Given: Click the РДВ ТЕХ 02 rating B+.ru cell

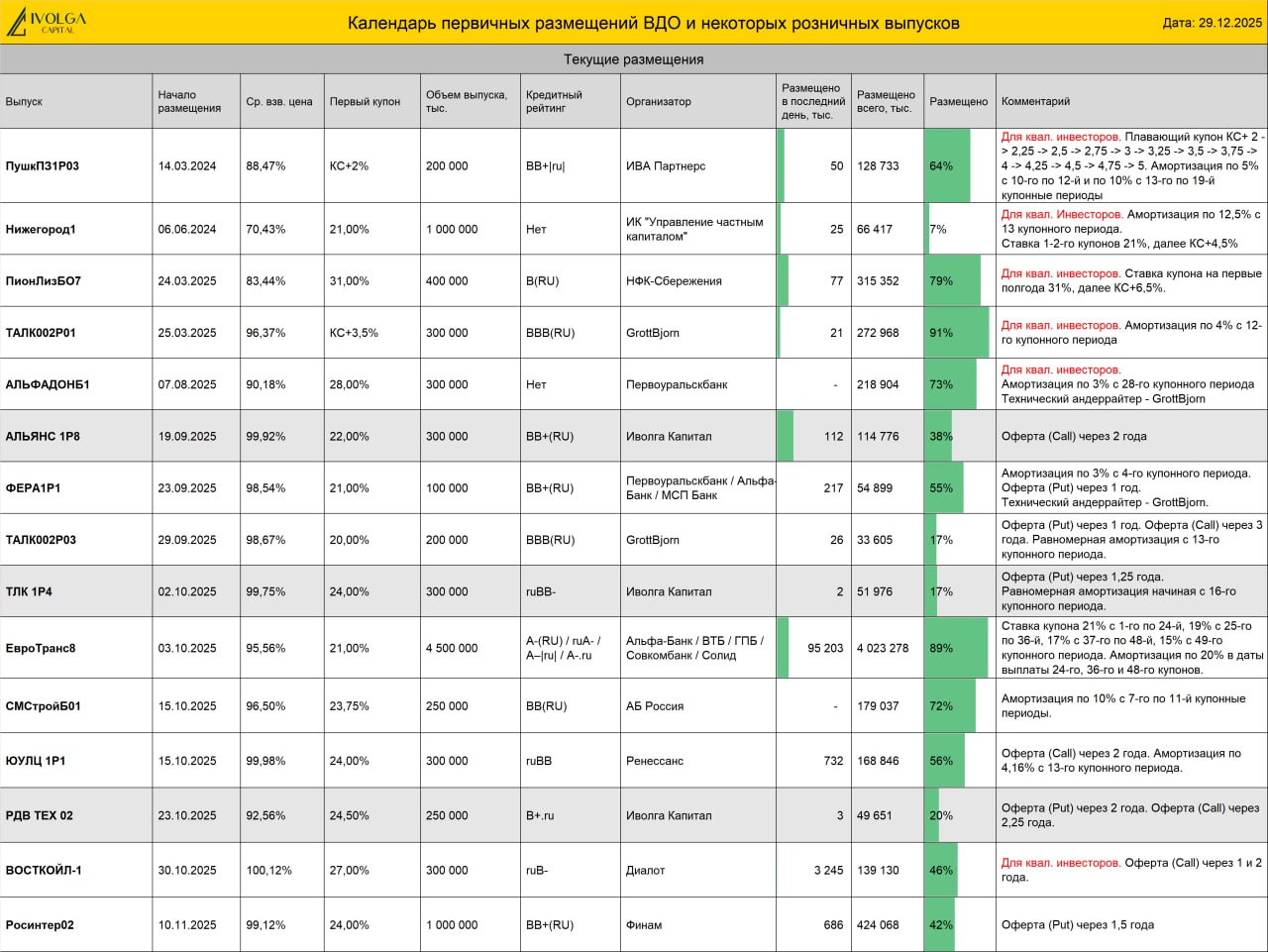Looking at the screenshot, I should (x=571, y=815).
